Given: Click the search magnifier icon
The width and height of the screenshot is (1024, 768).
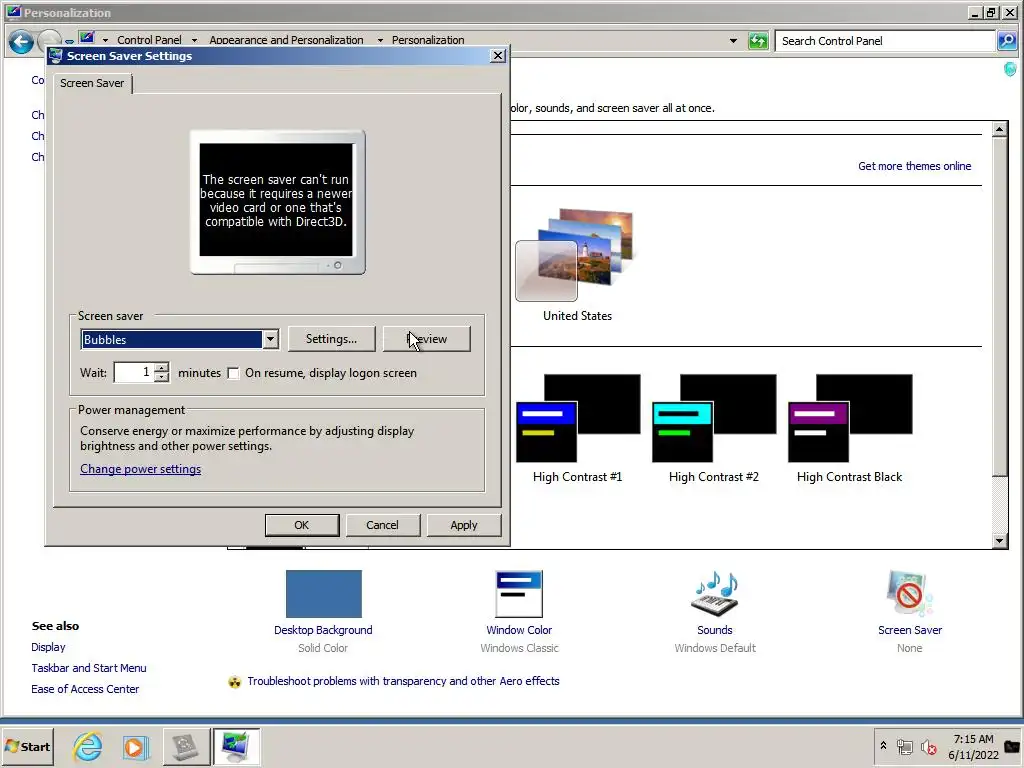Looking at the screenshot, I should click(1007, 41).
